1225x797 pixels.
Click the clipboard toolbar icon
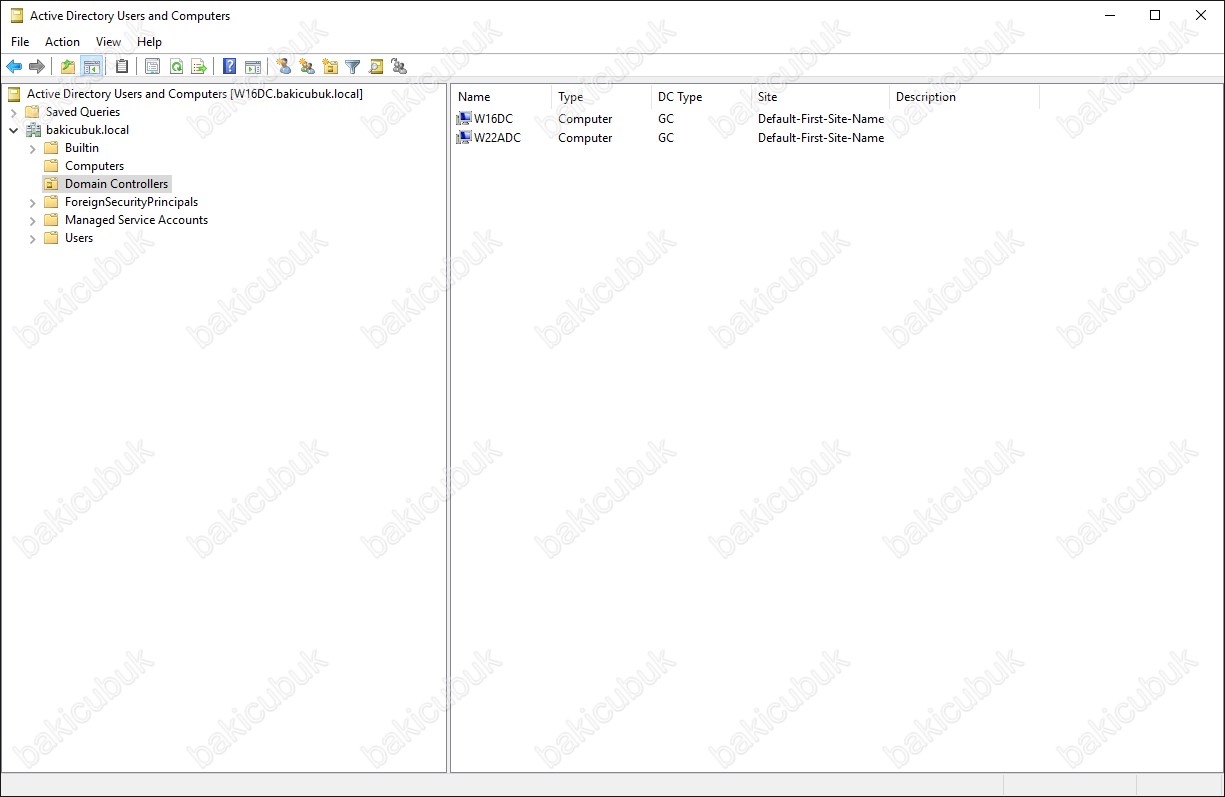(x=122, y=67)
